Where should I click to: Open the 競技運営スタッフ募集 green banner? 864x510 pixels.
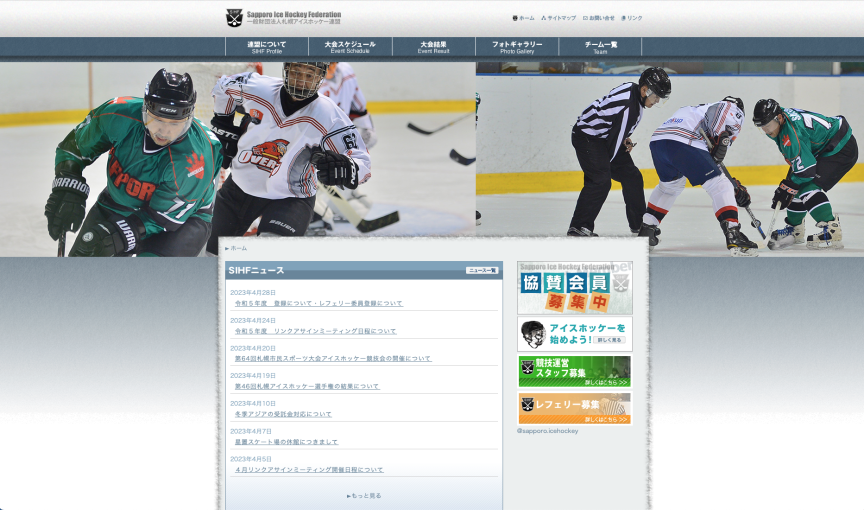[574, 371]
